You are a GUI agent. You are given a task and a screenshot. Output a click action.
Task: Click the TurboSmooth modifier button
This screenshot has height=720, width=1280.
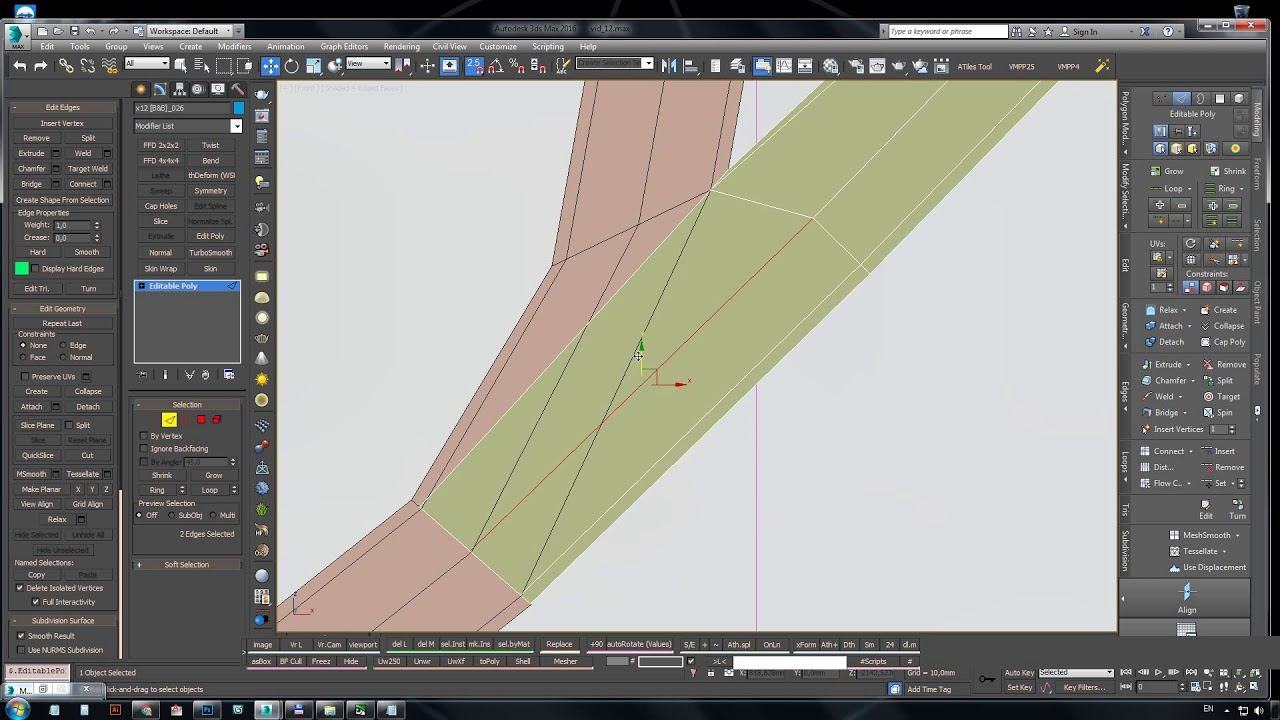tap(210, 253)
